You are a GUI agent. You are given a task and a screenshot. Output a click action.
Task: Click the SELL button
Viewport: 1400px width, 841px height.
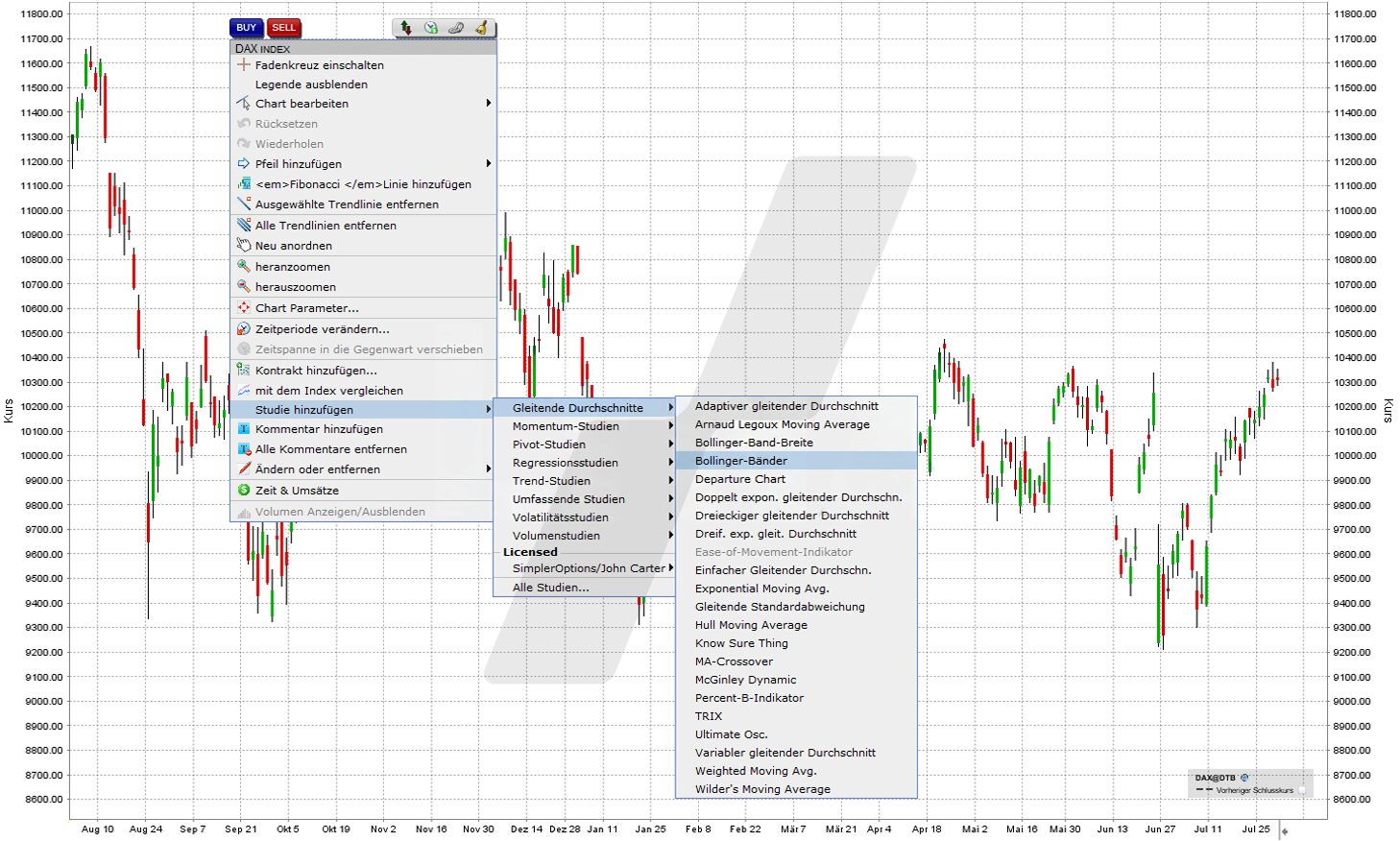[283, 28]
